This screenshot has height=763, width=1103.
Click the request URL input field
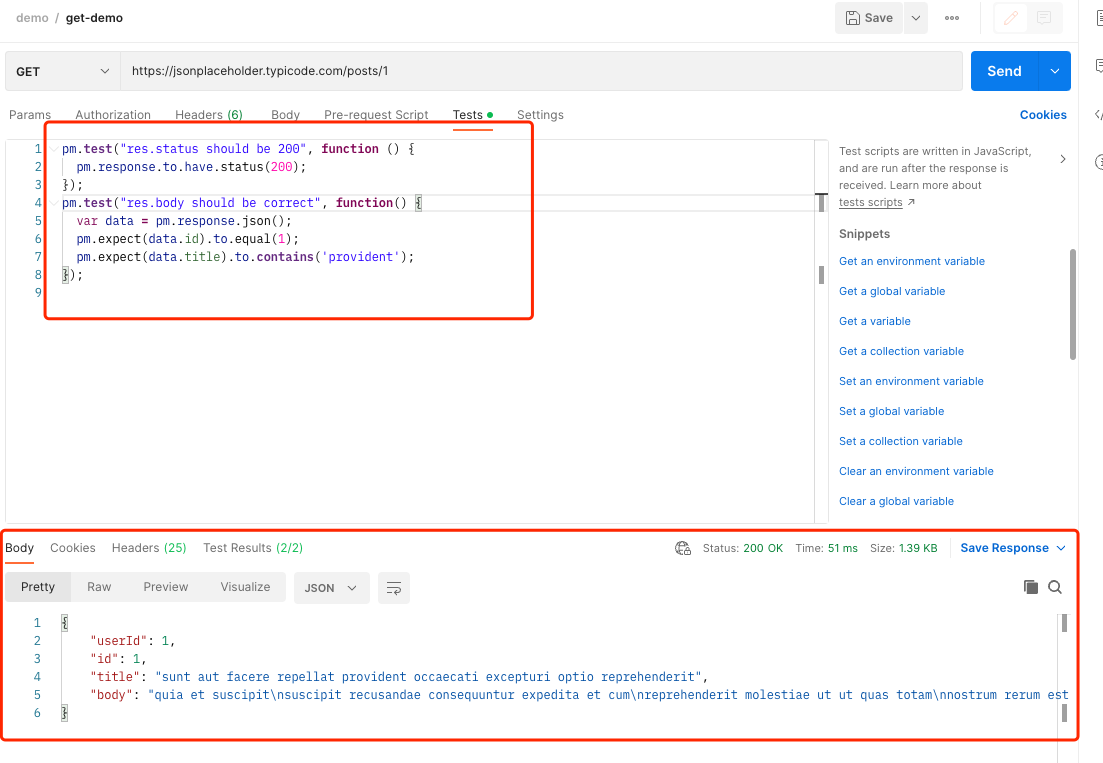pyautogui.click(x=541, y=71)
